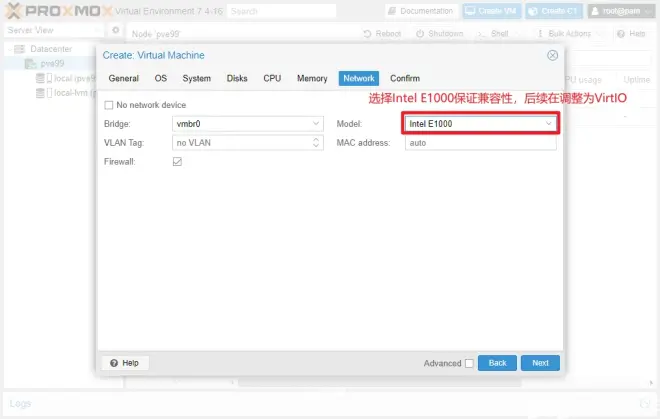Open the Bridge vmbr0 dropdown
The width and height of the screenshot is (660, 419).
316,124
